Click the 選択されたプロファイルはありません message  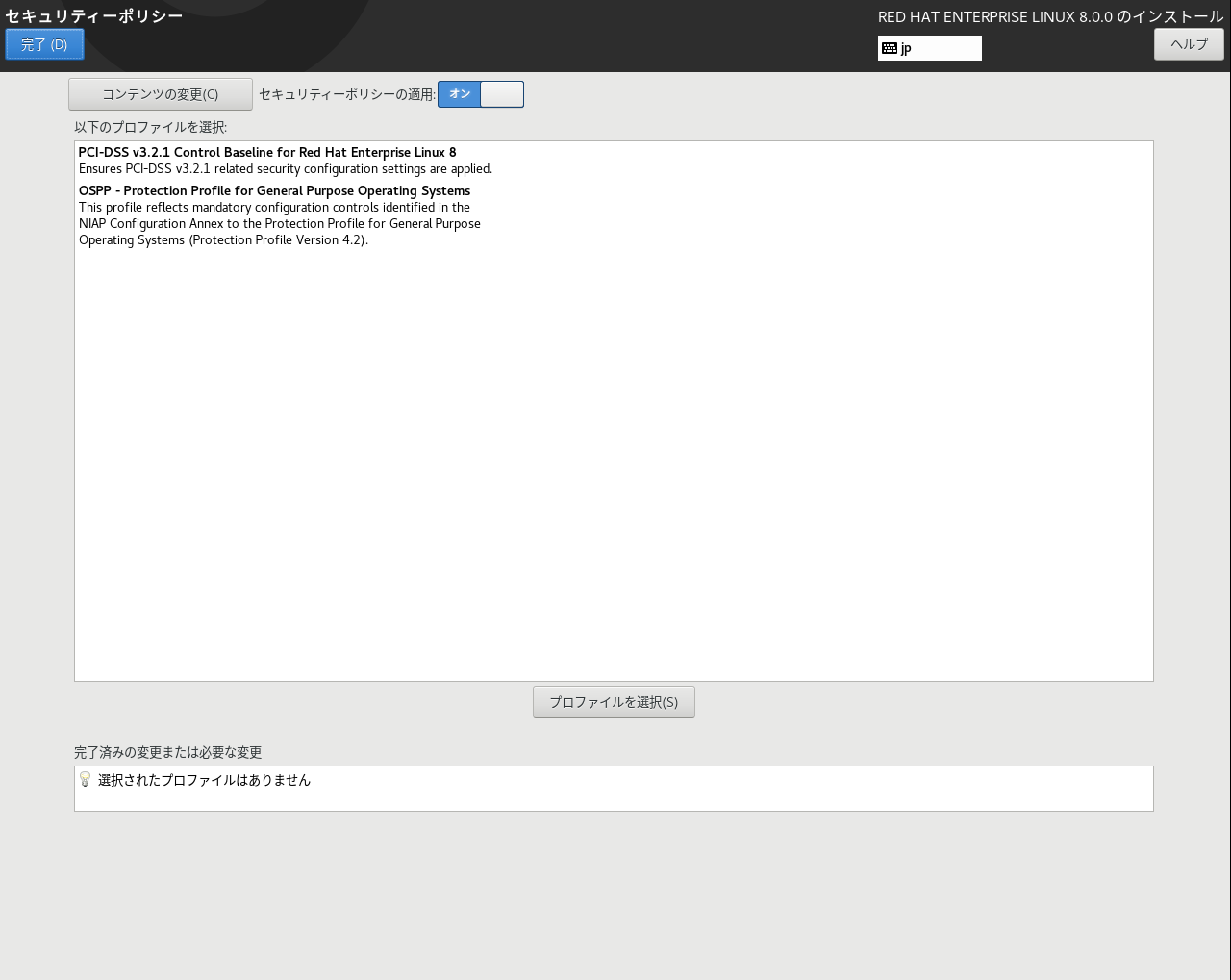(x=204, y=780)
